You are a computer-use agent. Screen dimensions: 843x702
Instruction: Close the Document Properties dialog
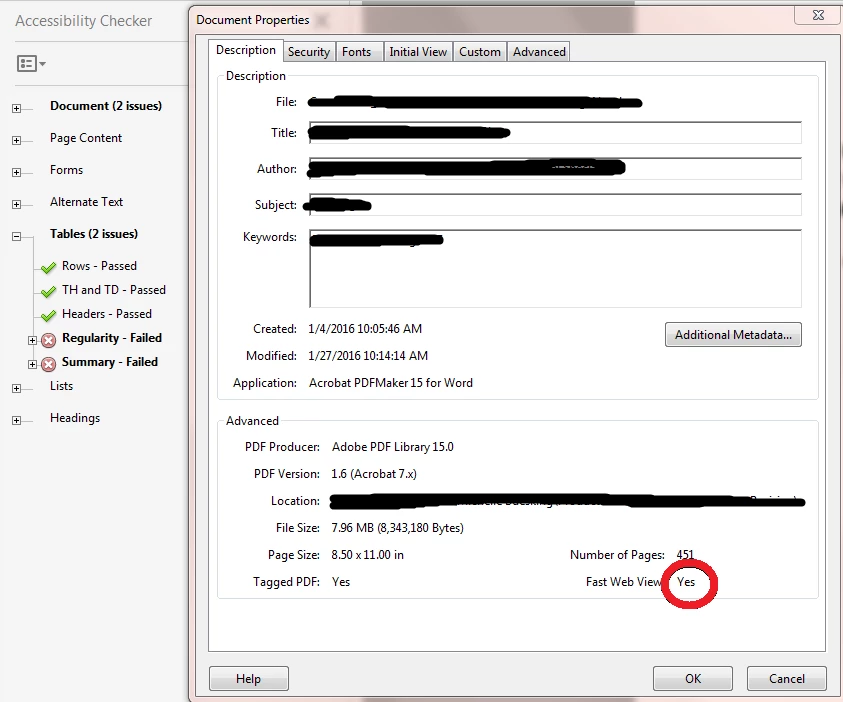tap(818, 15)
